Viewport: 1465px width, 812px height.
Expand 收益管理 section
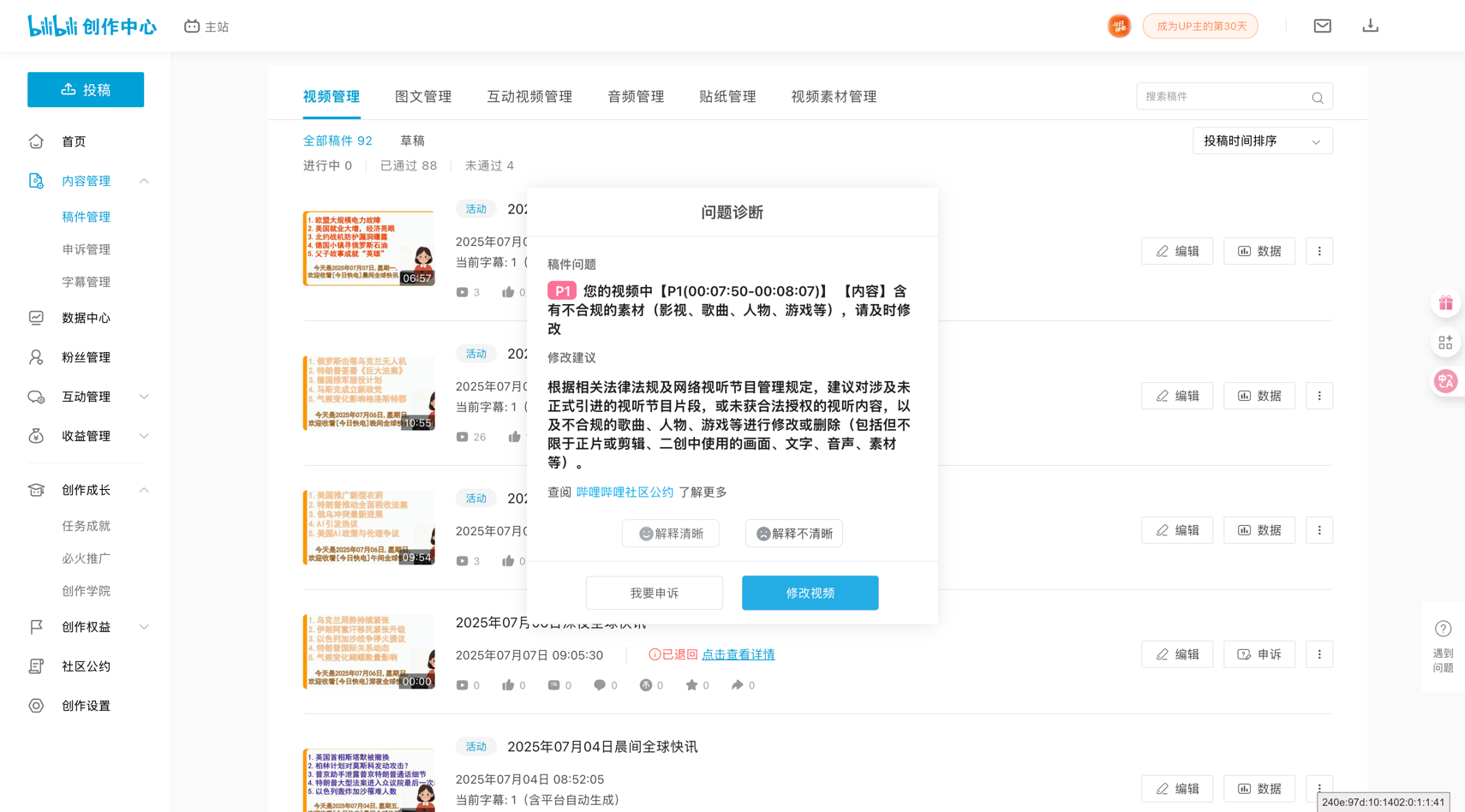click(x=144, y=436)
